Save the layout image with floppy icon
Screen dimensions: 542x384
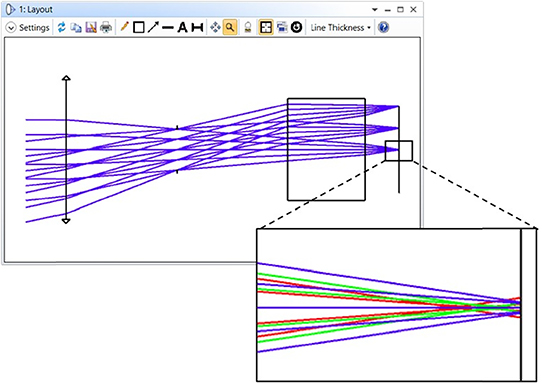click(x=91, y=27)
